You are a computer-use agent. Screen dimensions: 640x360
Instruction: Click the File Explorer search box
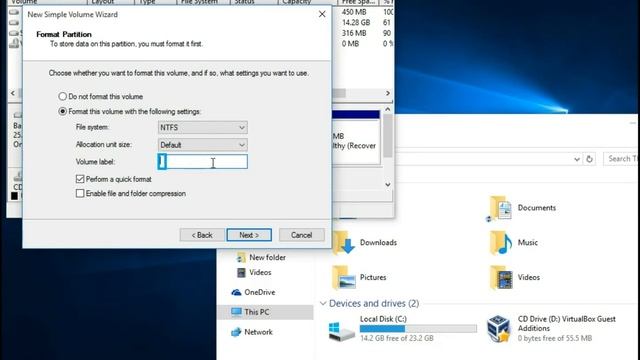(621, 159)
